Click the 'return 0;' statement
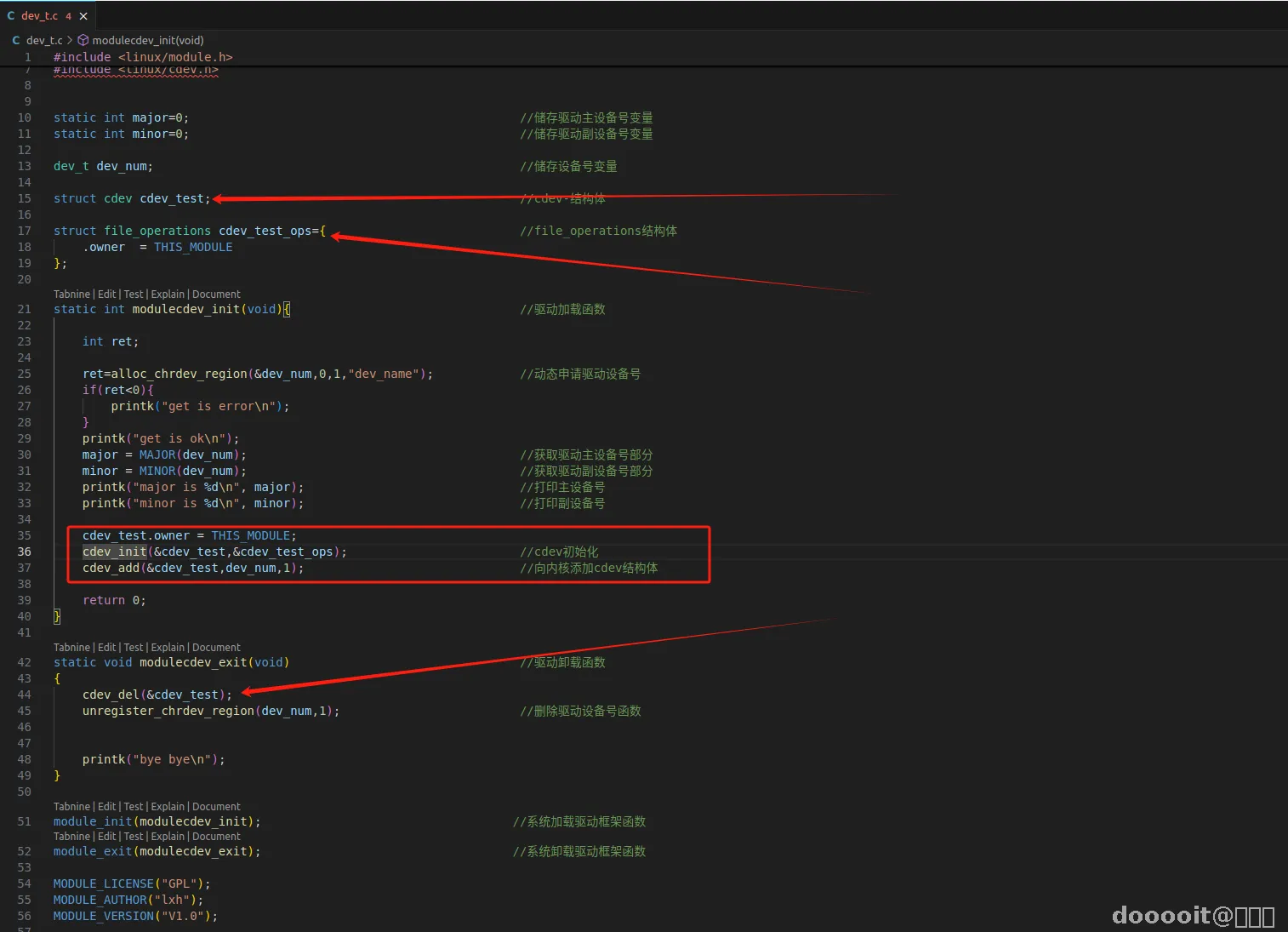Image resolution: width=1288 pixels, height=932 pixels. 114,600
